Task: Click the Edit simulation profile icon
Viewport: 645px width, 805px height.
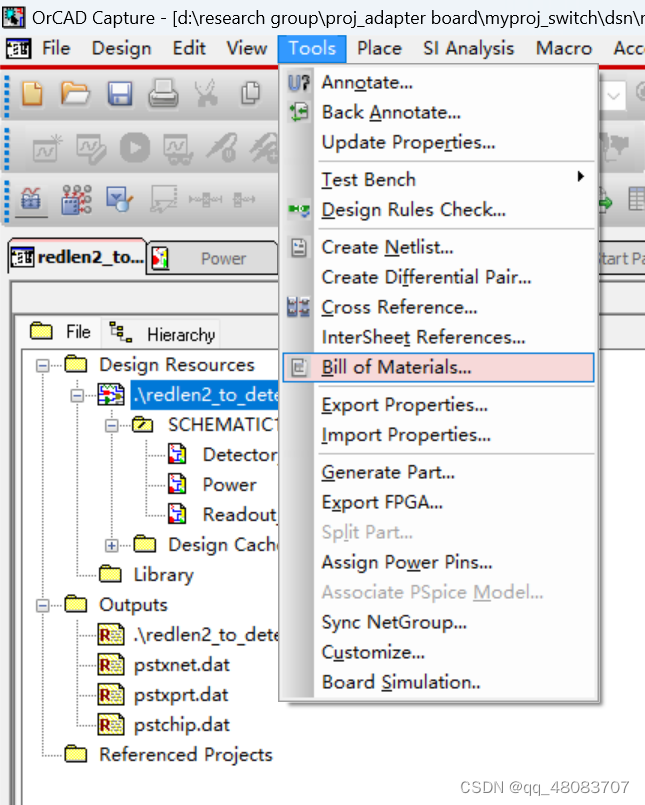Action: [x=91, y=148]
